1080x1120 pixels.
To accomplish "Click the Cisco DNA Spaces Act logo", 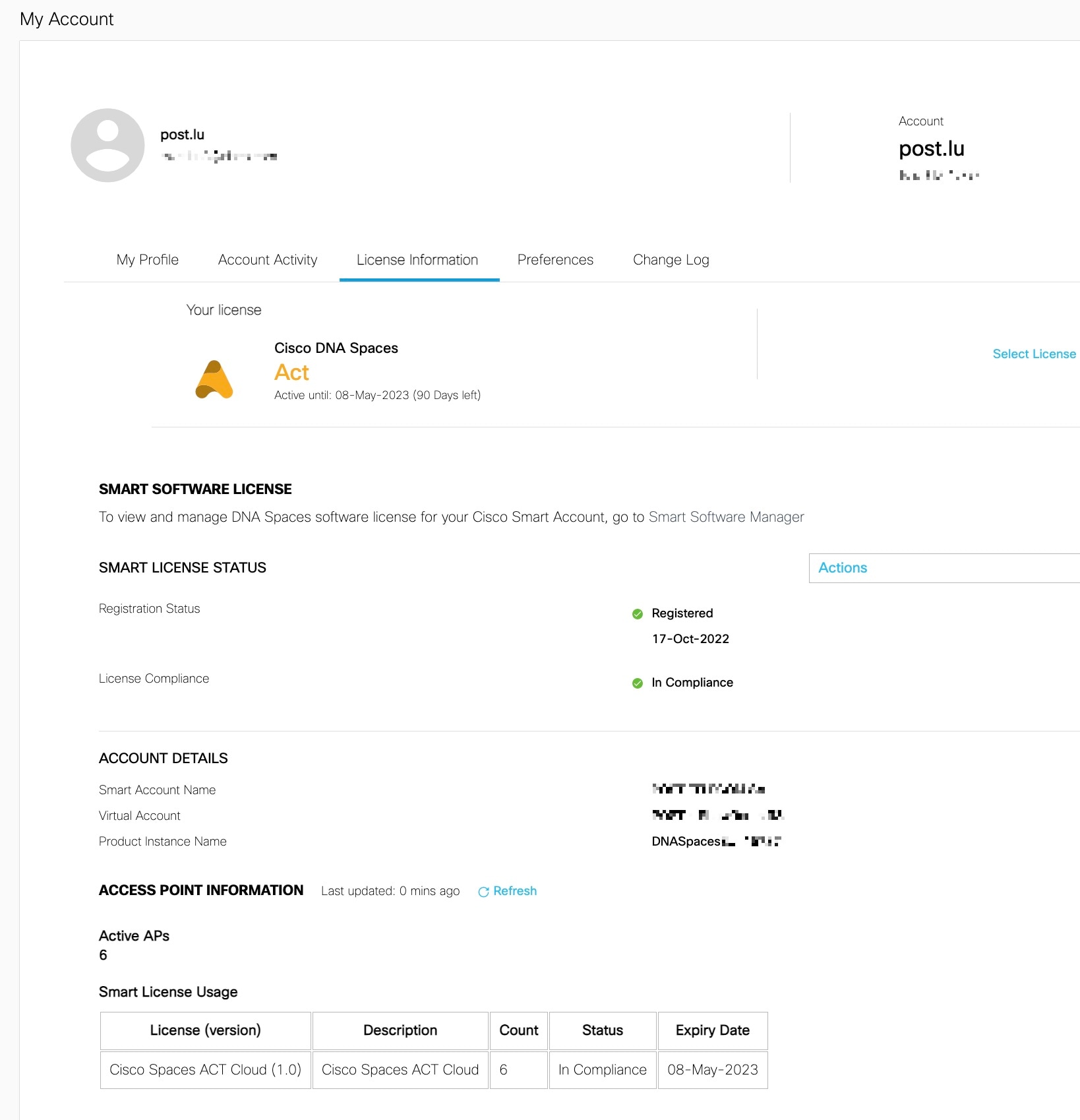I will [214, 379].
